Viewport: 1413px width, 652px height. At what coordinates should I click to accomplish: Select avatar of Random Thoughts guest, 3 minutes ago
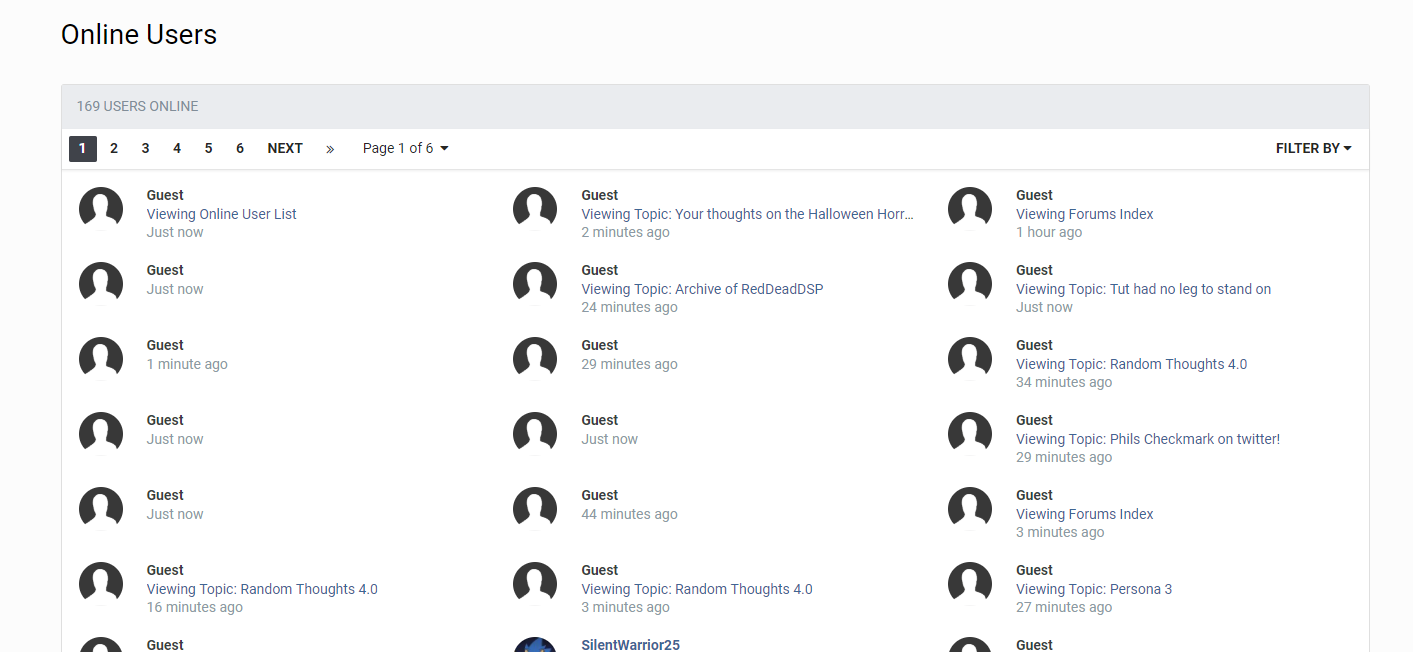pyautogui.click(x=535, y=583)
